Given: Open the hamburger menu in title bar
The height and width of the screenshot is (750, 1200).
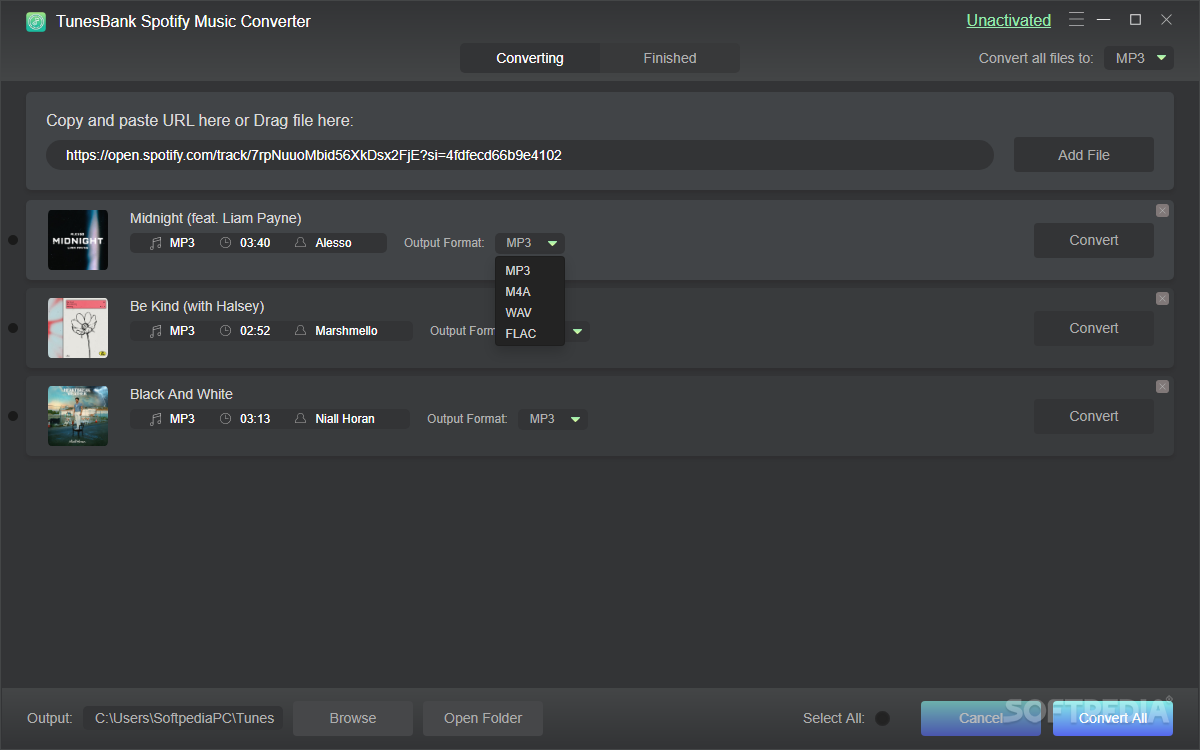Looking at the screenshot, I should [x=1076, y=20].
